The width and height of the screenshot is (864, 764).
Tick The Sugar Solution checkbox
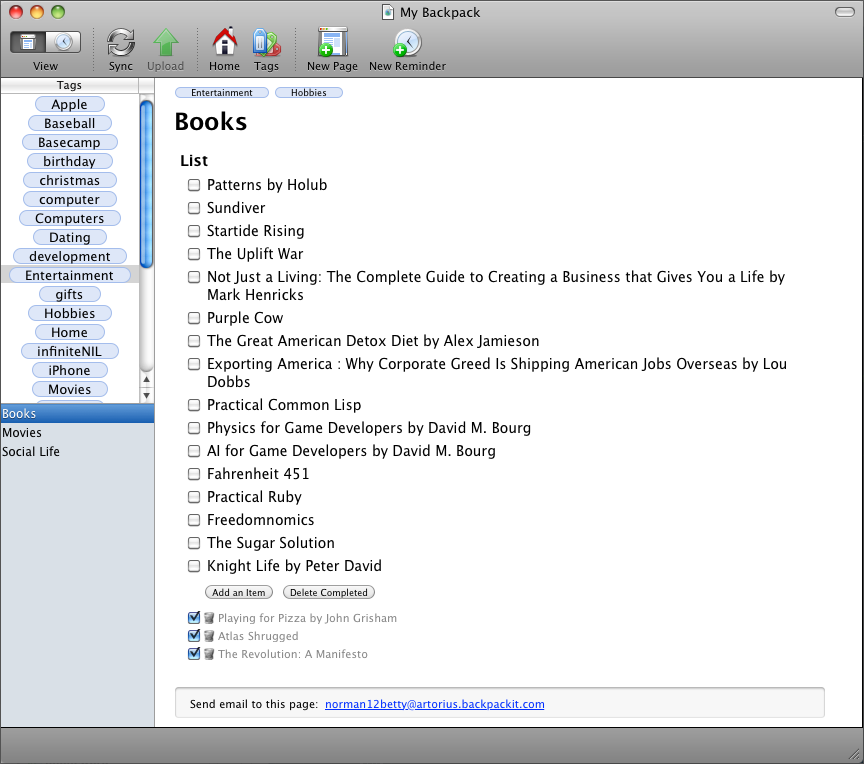point(194,543)
